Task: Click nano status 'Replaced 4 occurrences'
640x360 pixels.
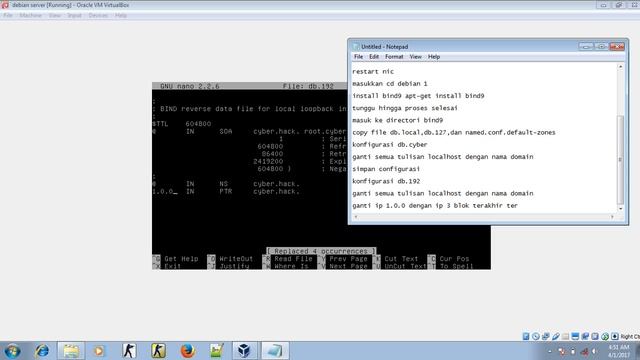Action: 321,251
